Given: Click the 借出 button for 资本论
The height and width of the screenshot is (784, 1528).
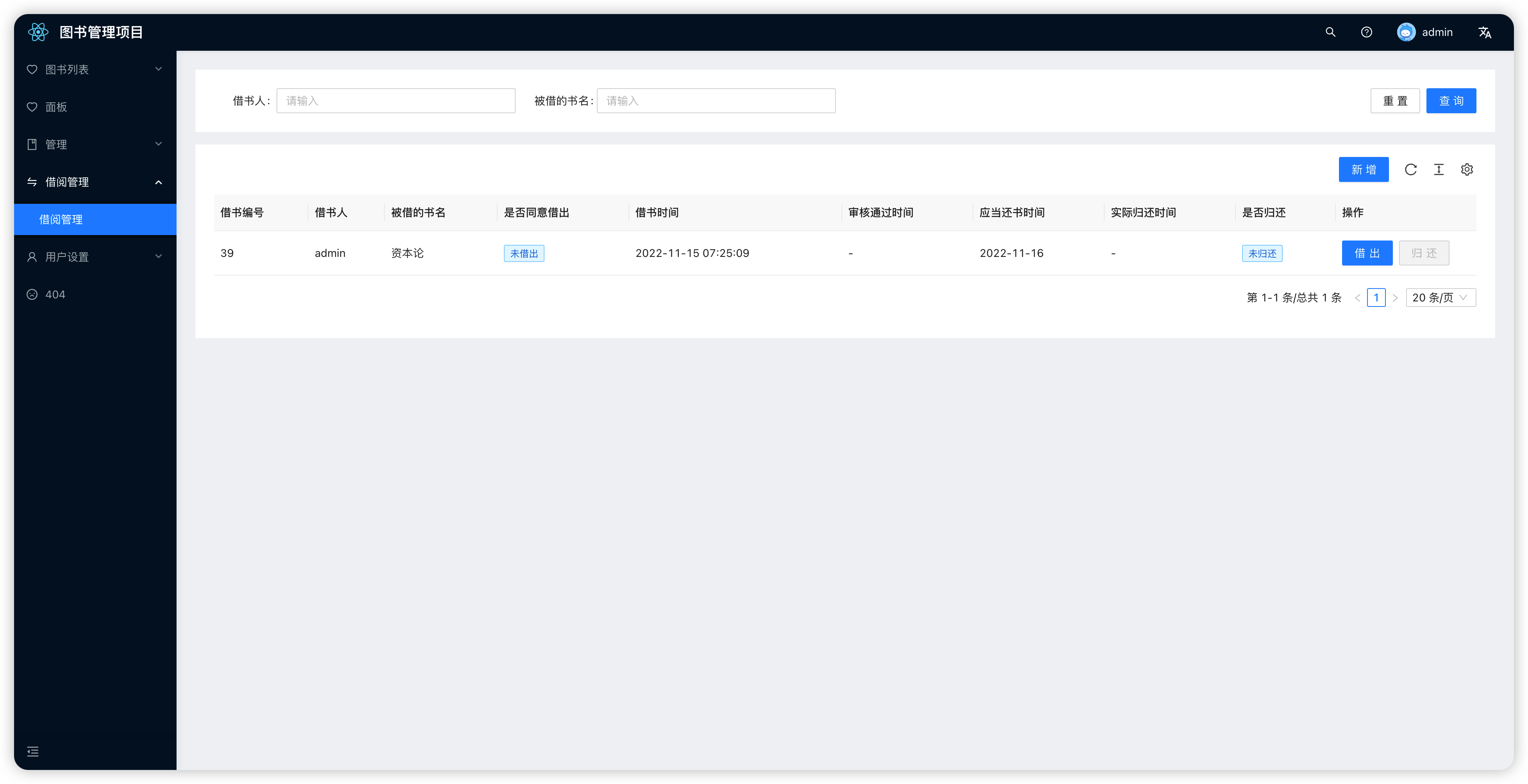Looking at the screenshot, I should (x=1367, y=253).
